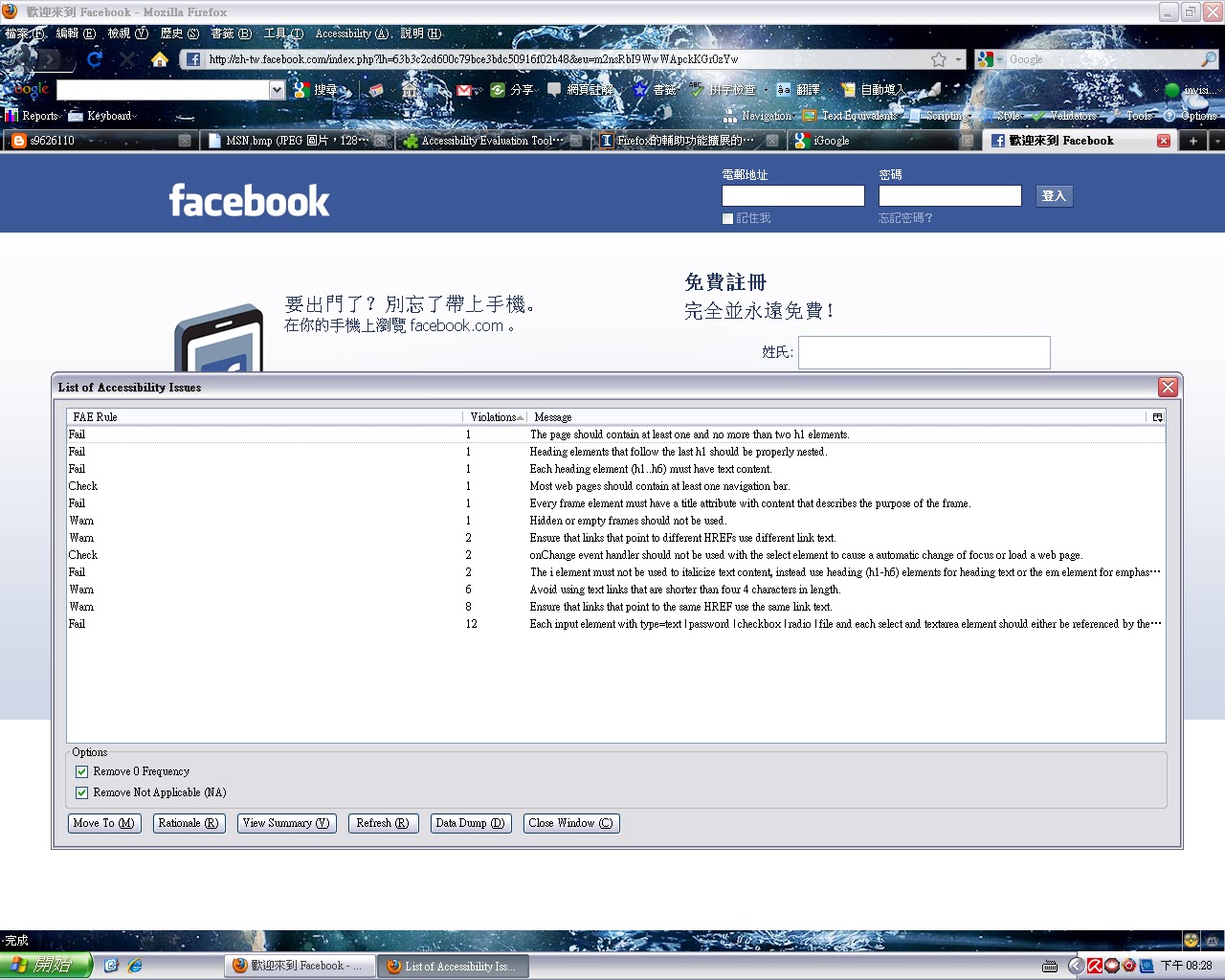Open Internet Explorer from quick launch
This screenshot has width=1225, height=980.
click(135, 966)
